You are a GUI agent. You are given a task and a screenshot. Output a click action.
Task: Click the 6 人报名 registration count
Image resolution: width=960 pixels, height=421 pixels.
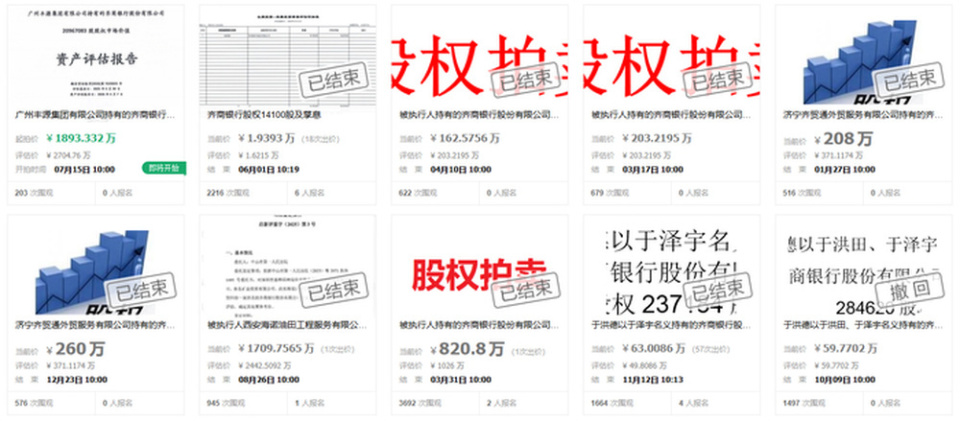[310, 193]
